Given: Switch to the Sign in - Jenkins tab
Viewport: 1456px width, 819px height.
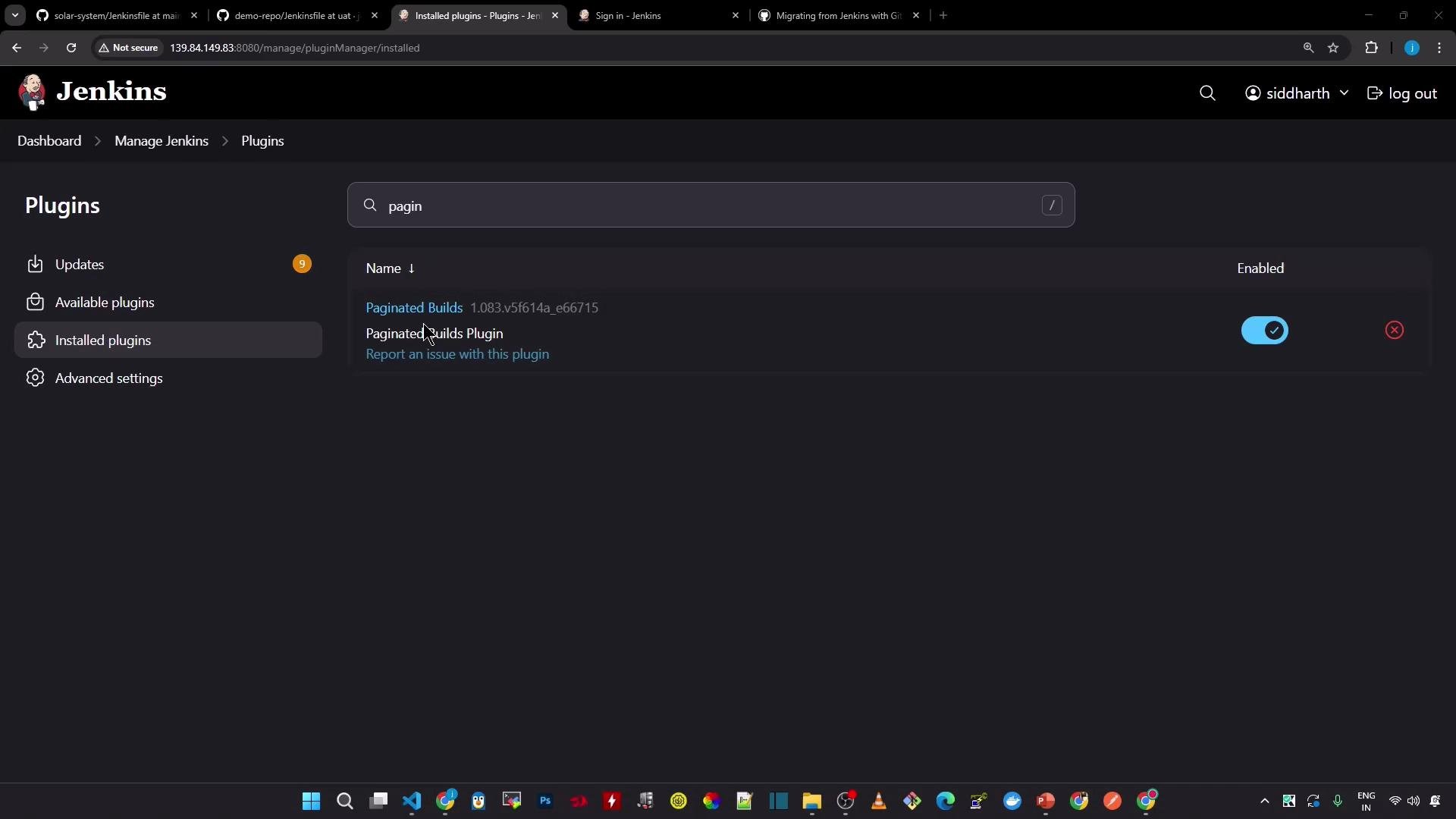Looking at the screenshot, I should click(658, 15).
